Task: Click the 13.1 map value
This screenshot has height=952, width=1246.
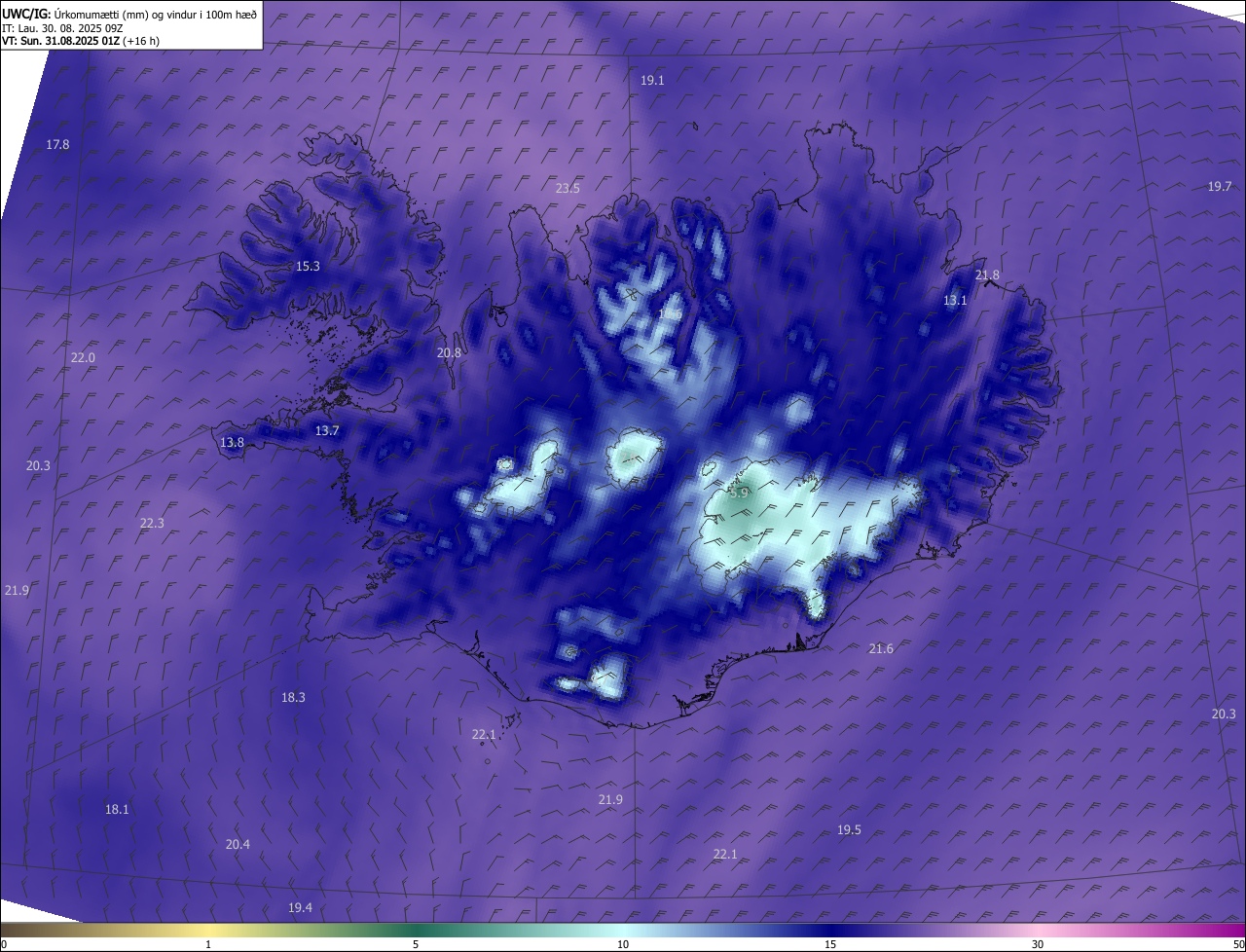Action: 955,301
